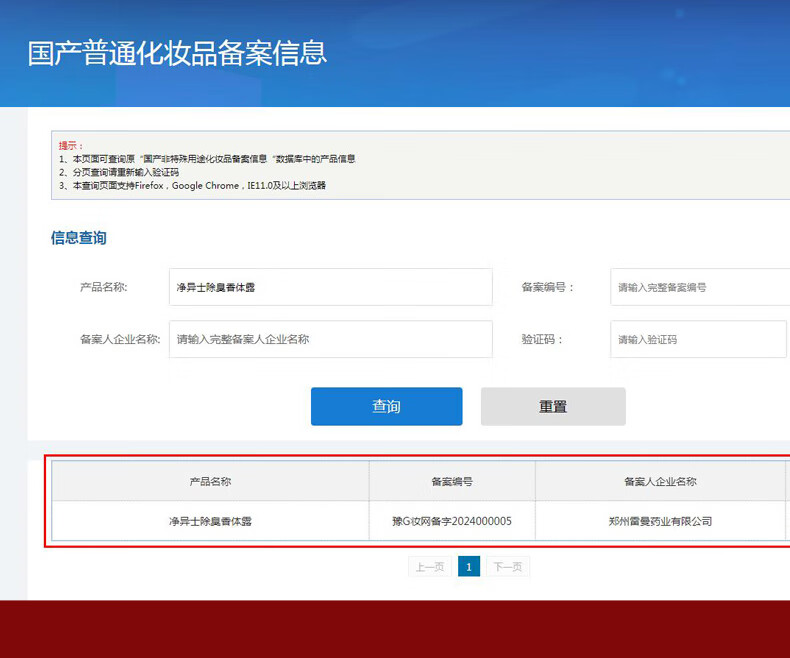
Task: Click into the 验证码 captcha field
Action: (698, 339)
